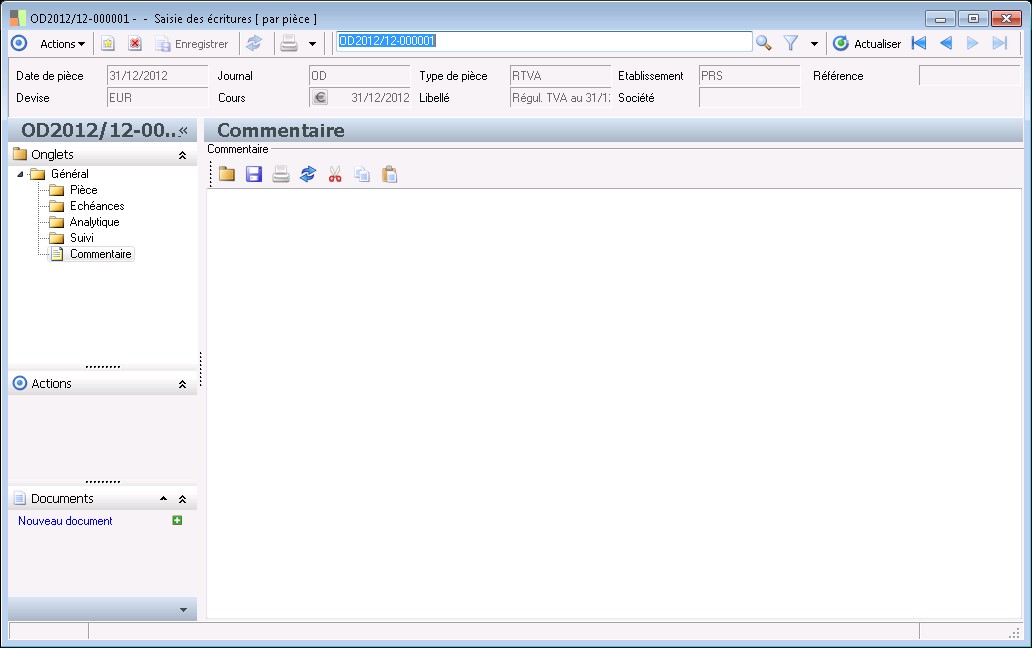Go to the next record

coord(973,43)
